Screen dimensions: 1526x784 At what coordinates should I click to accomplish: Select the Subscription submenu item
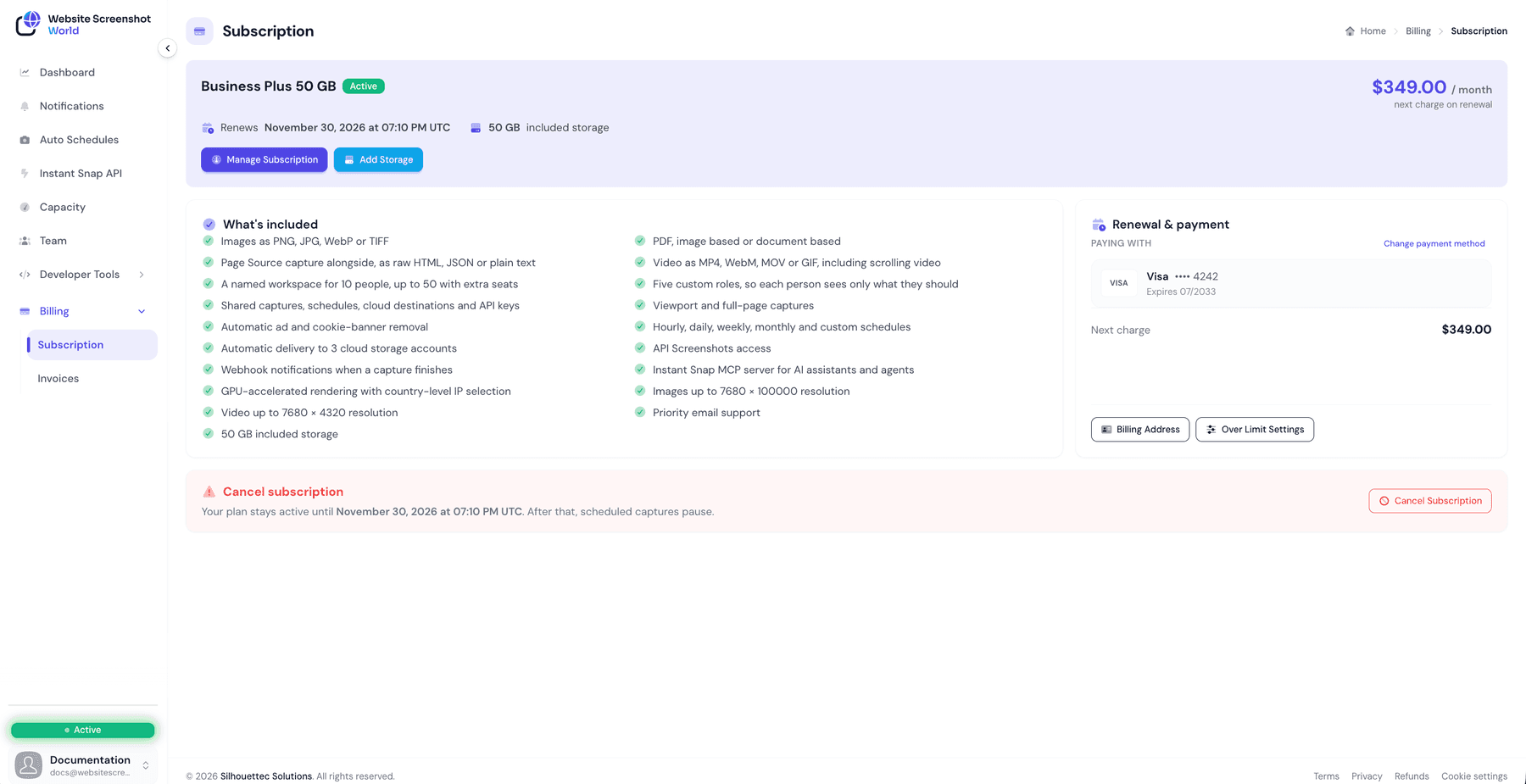(92, 345)
